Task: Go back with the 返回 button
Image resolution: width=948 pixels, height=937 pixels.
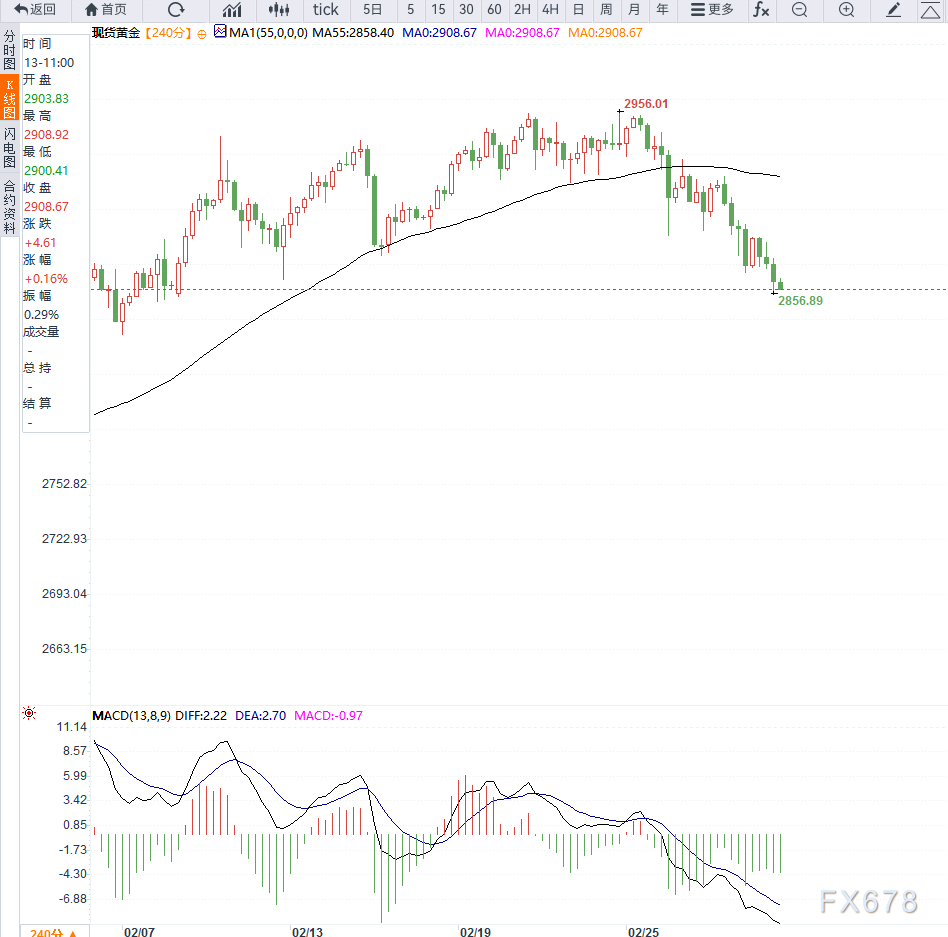Action: coord(35,10)
